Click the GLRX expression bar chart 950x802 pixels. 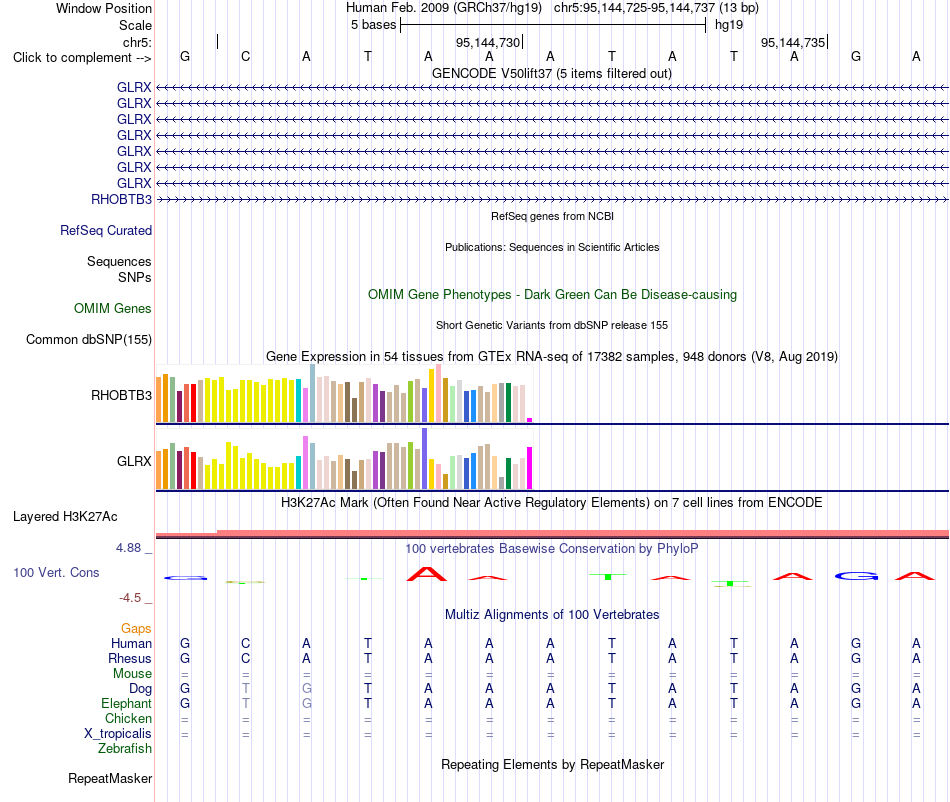(344, 459)
